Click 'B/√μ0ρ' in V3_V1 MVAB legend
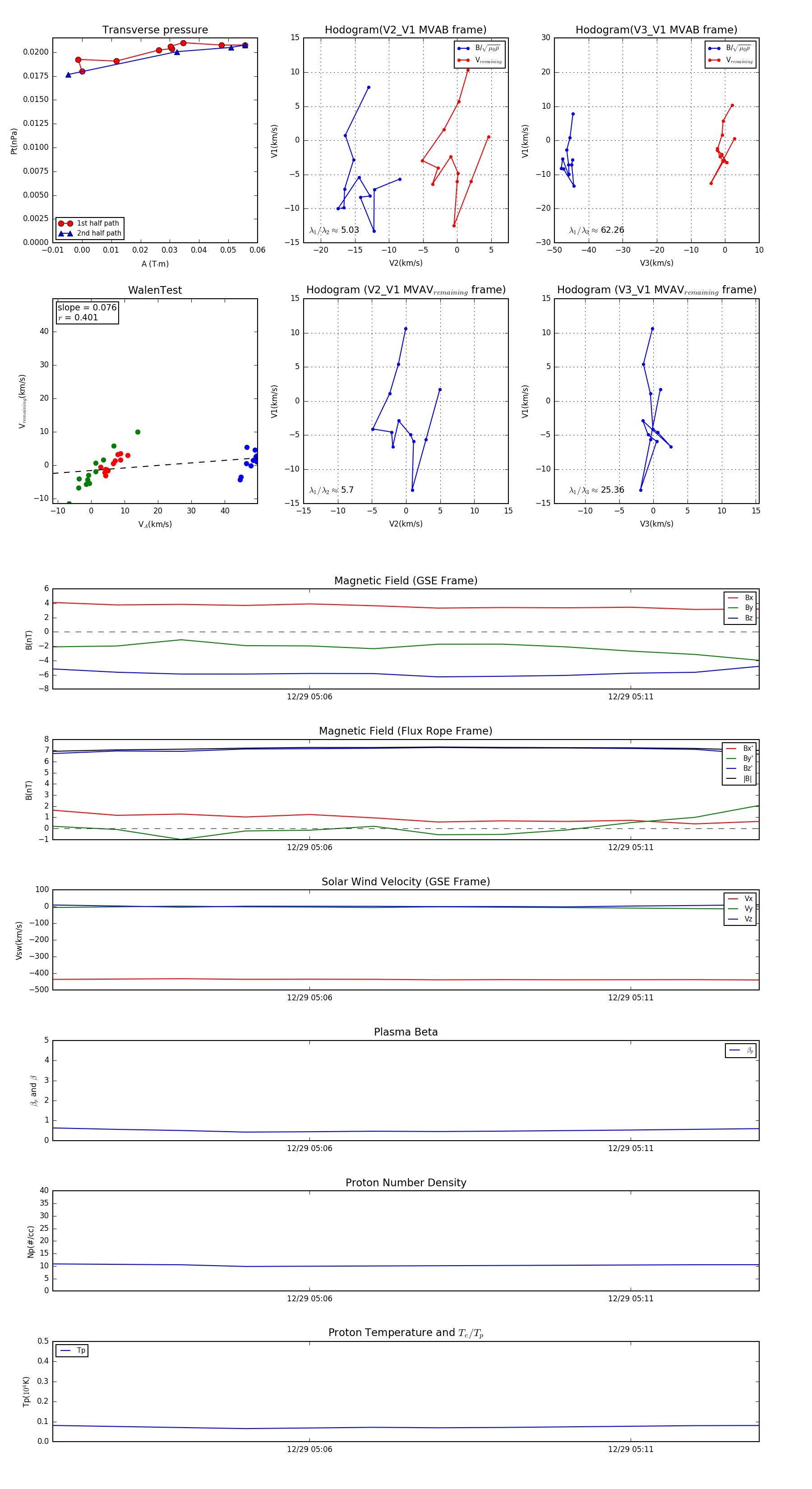The height and width of the screenshot is (1489, 812). (x=730, y=49)
